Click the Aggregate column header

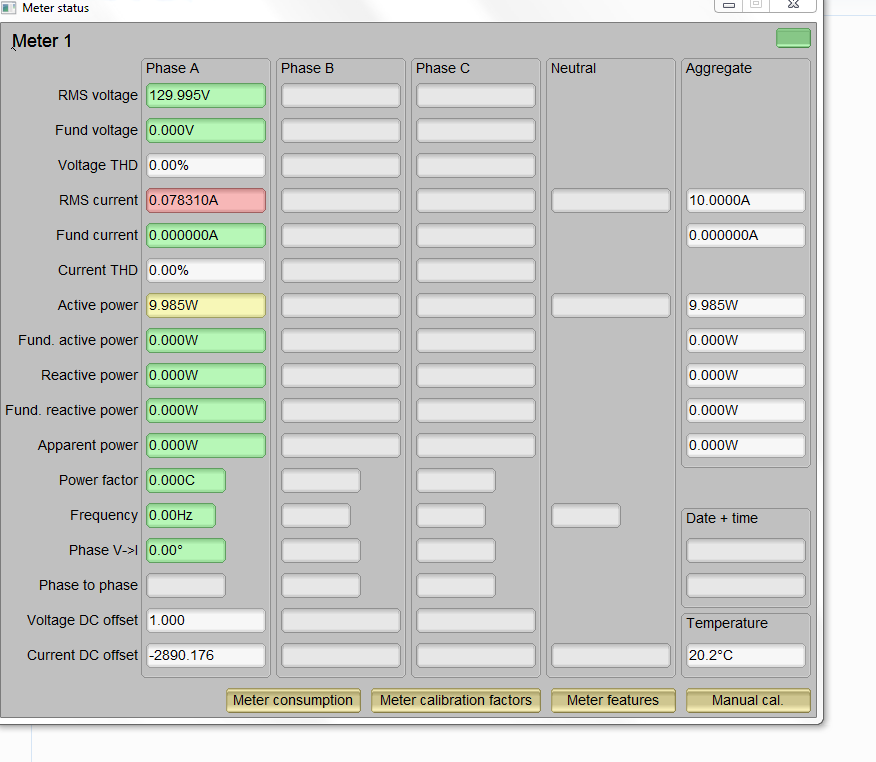coord(718,69)
